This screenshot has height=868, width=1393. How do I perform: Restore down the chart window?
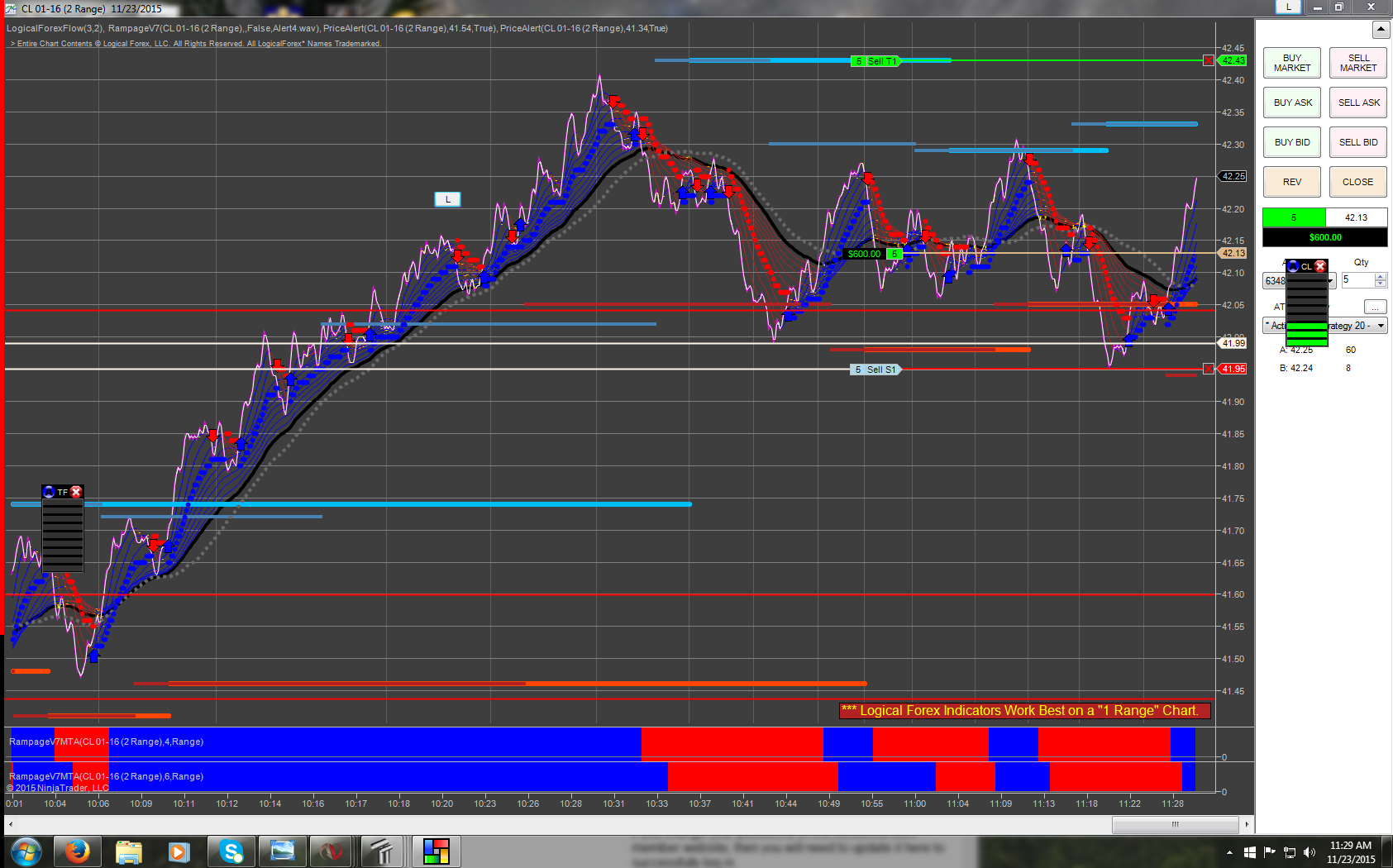click(1338, 7)
